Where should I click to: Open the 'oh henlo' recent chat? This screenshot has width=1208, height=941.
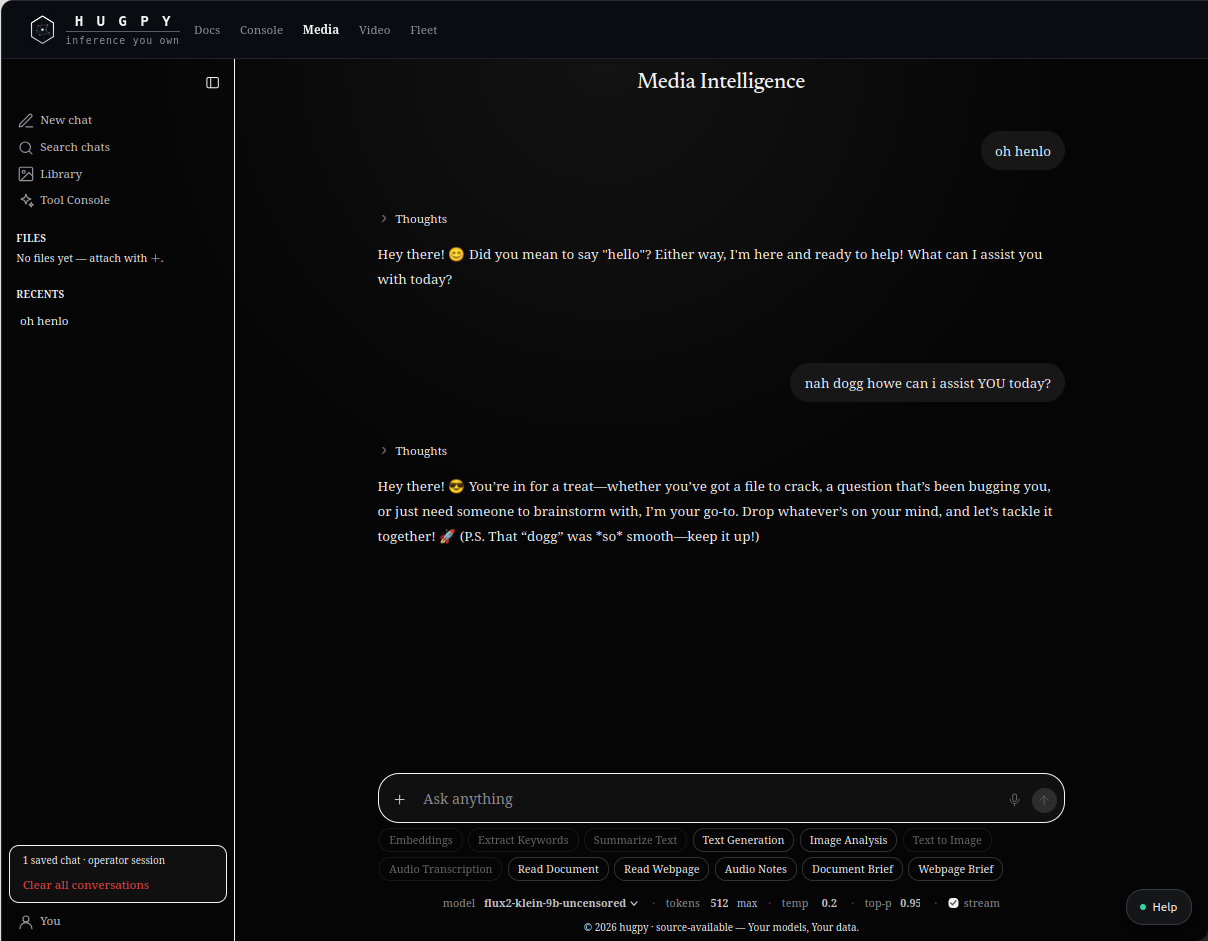pos(44,321)
